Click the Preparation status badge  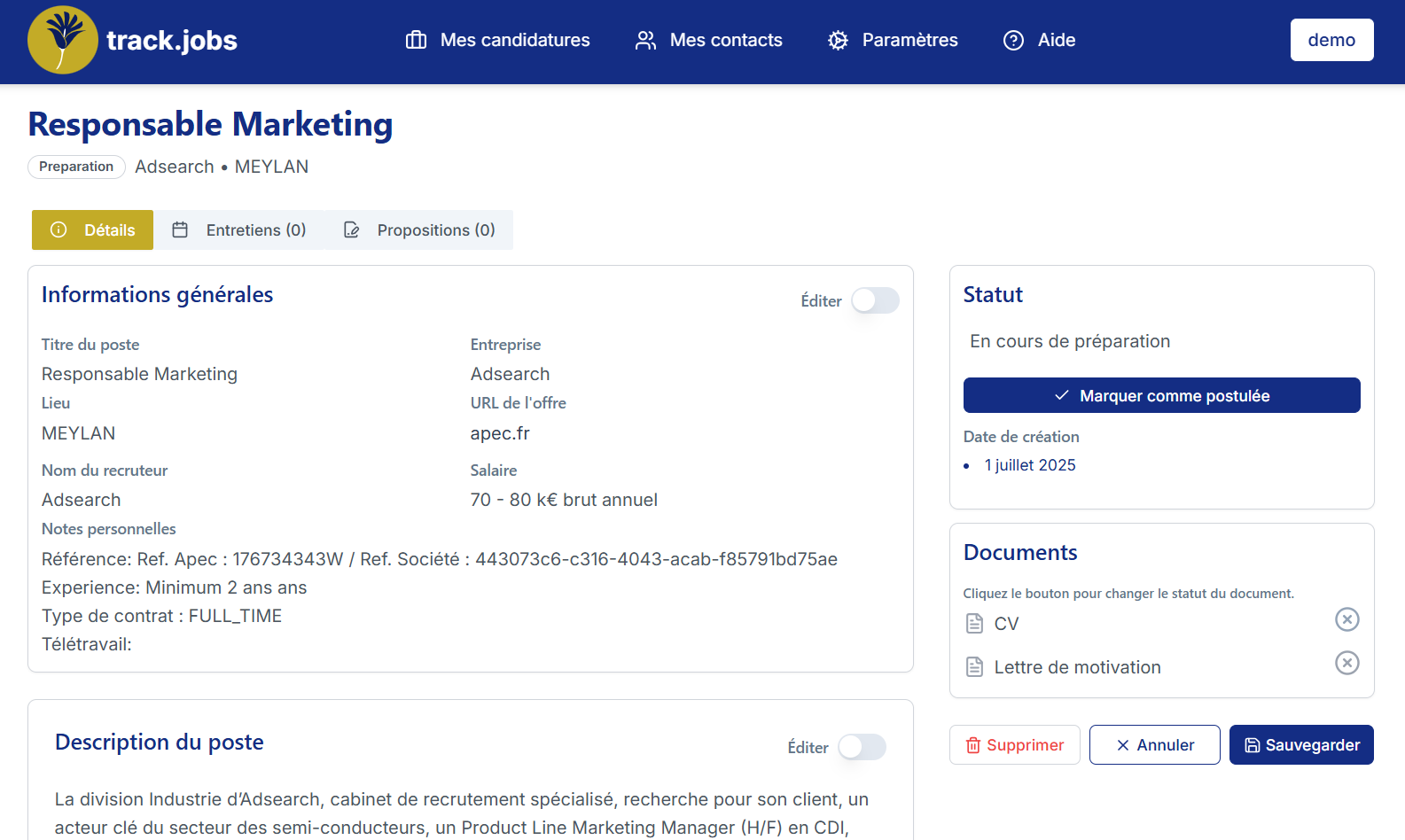point(76,167)
